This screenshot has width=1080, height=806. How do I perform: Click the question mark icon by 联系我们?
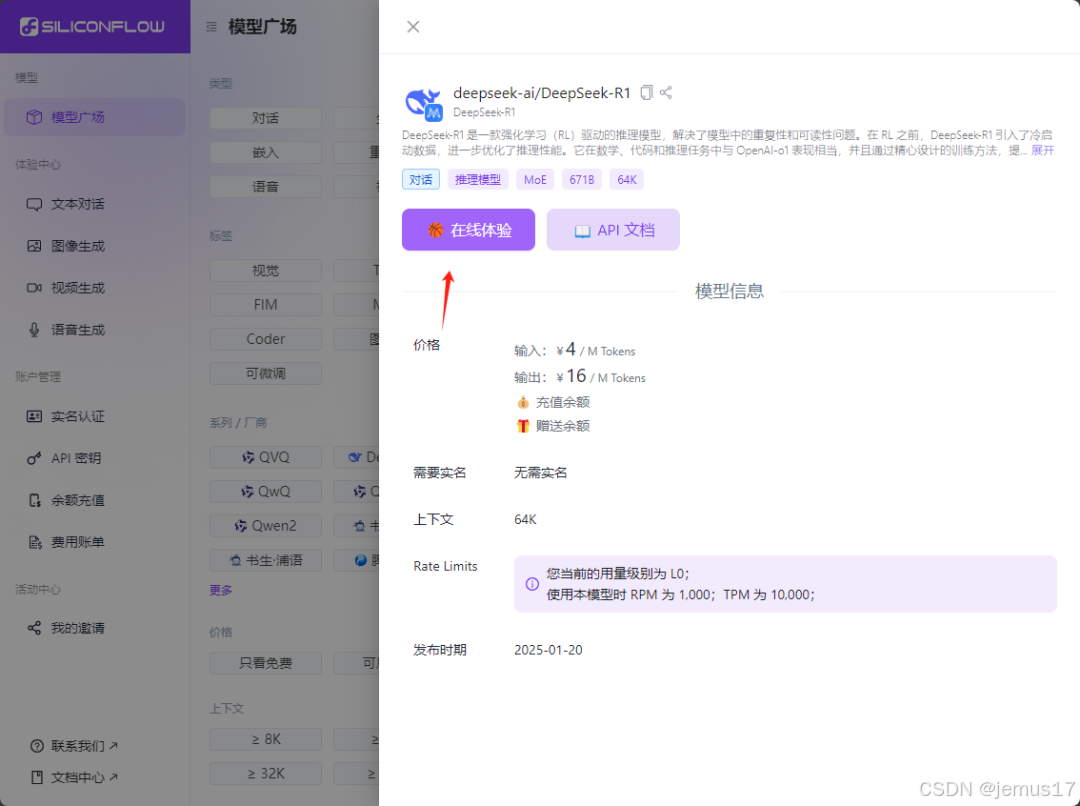37,746
